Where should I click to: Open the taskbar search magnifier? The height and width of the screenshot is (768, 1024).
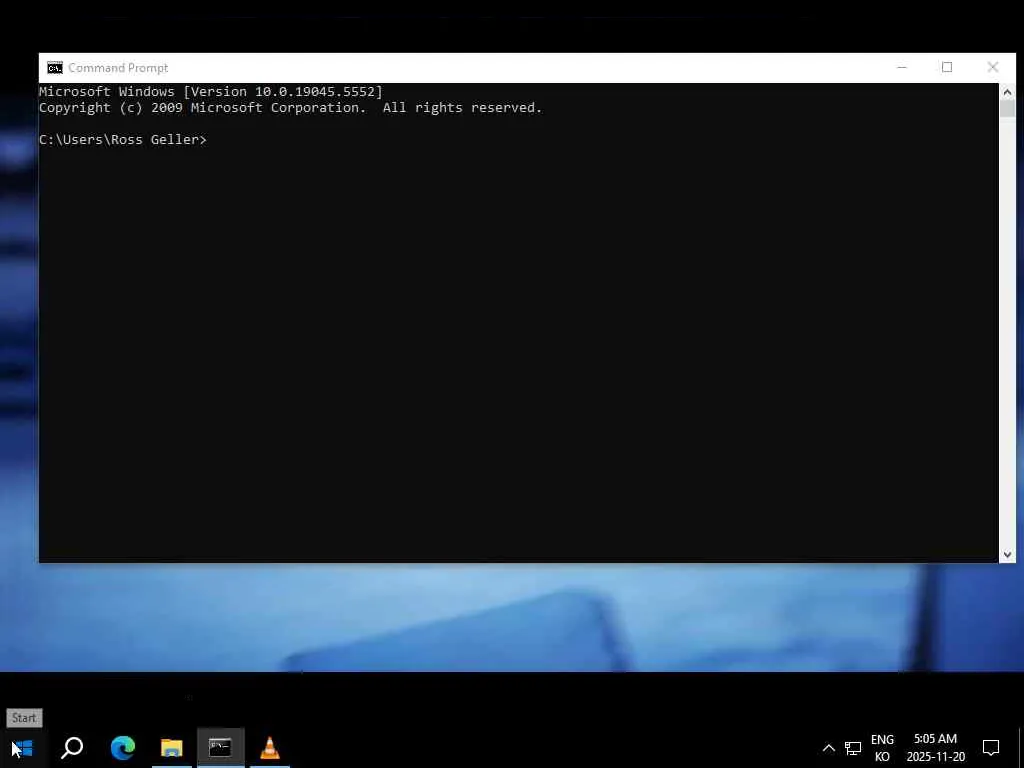point(72,748)
